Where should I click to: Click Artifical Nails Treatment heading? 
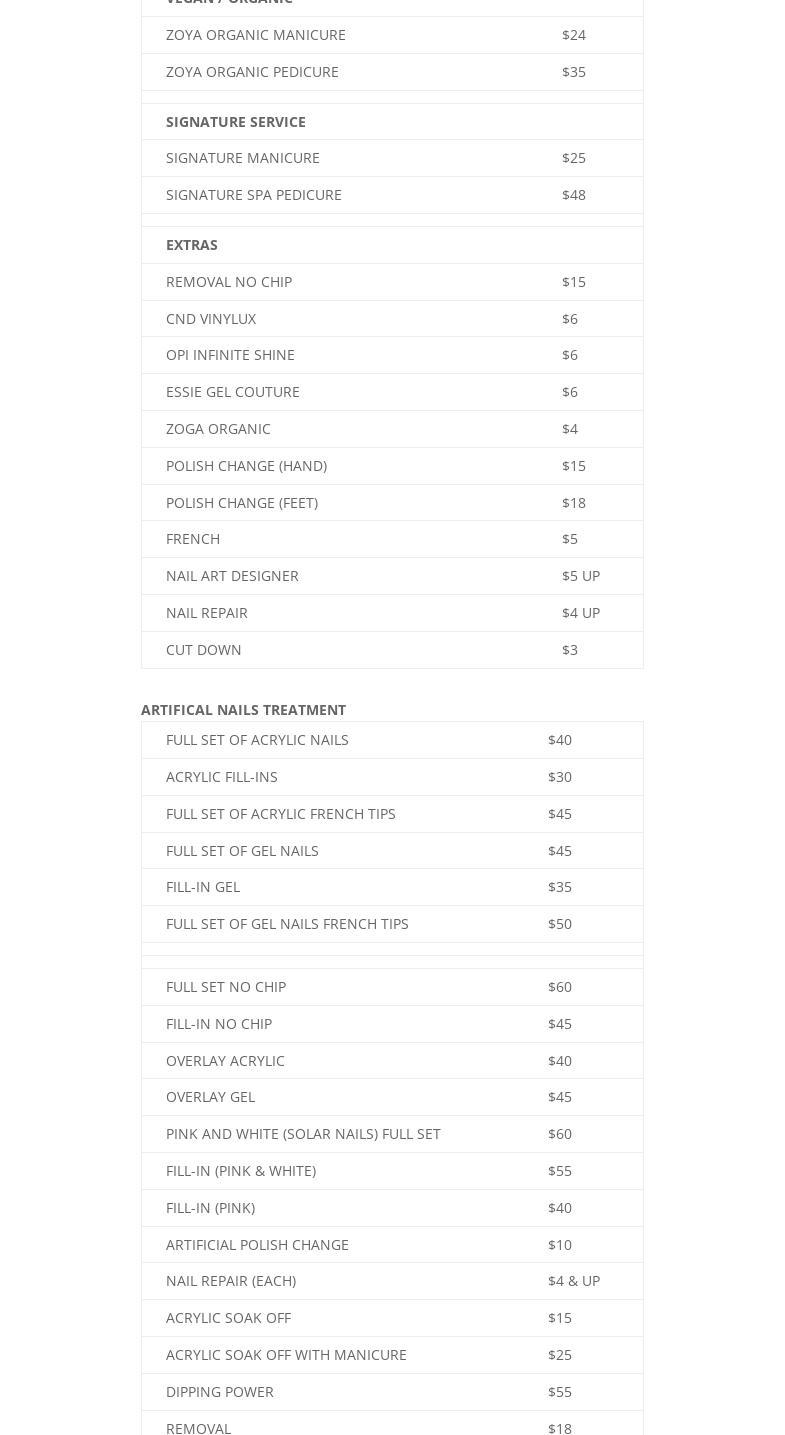click(243, 710)
